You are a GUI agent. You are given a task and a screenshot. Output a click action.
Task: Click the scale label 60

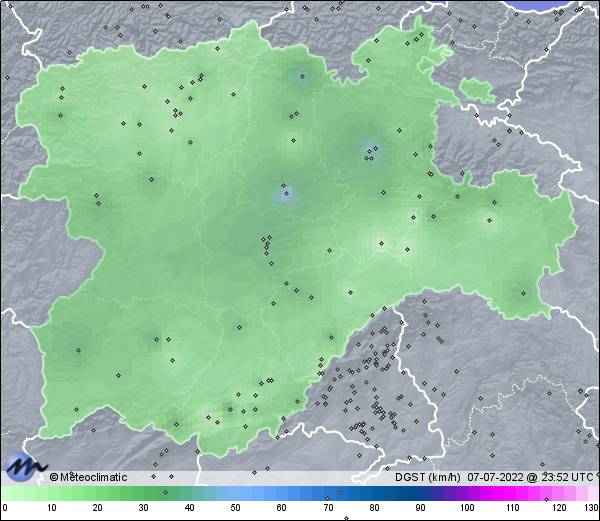coord(282,508)
